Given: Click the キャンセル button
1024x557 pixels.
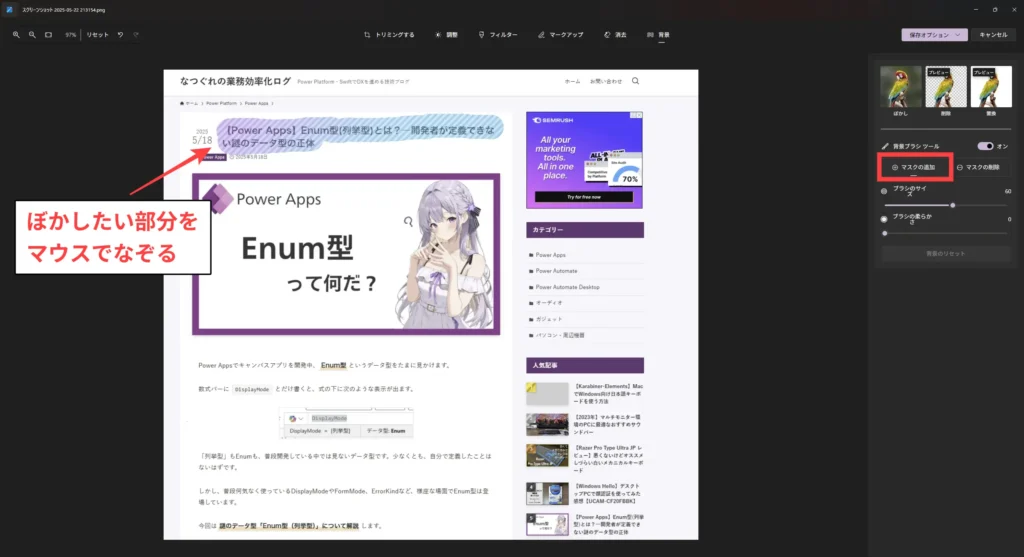Looking at the screenshot, I should (x=993, y=35).
